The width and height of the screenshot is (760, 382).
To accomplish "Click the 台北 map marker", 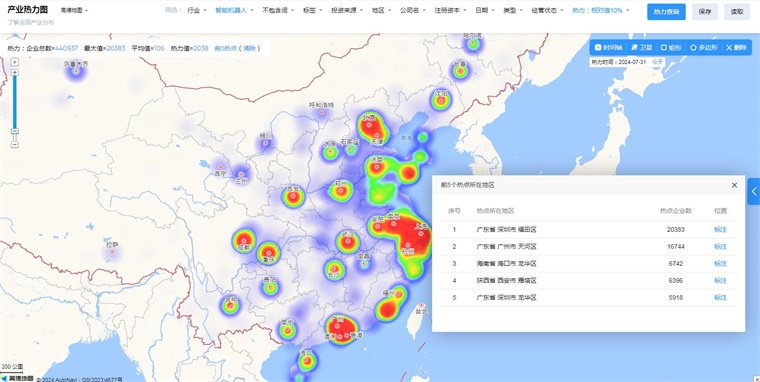I will click(x=421, y=305).
